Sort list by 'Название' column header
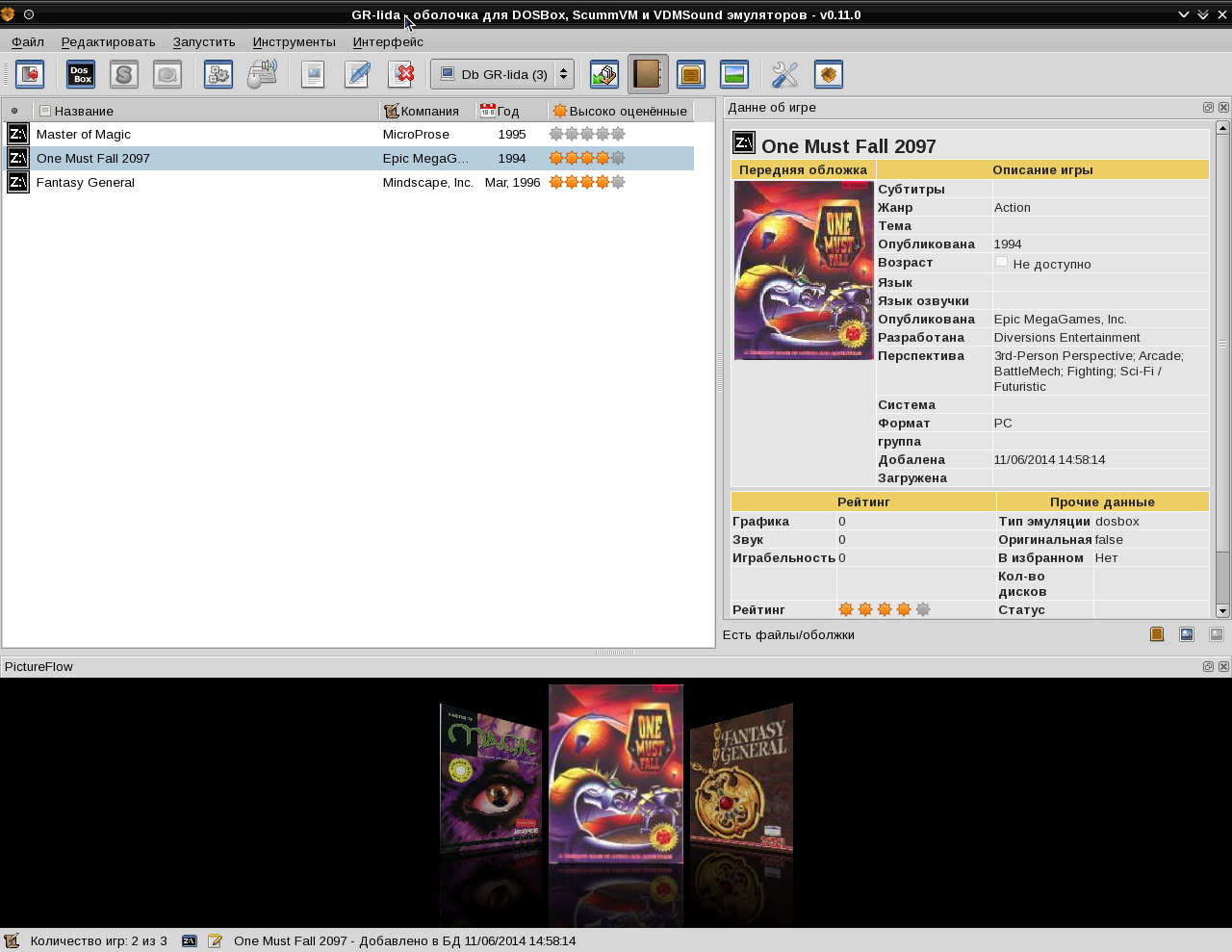1232x952 pixels. tap(207, 111)
